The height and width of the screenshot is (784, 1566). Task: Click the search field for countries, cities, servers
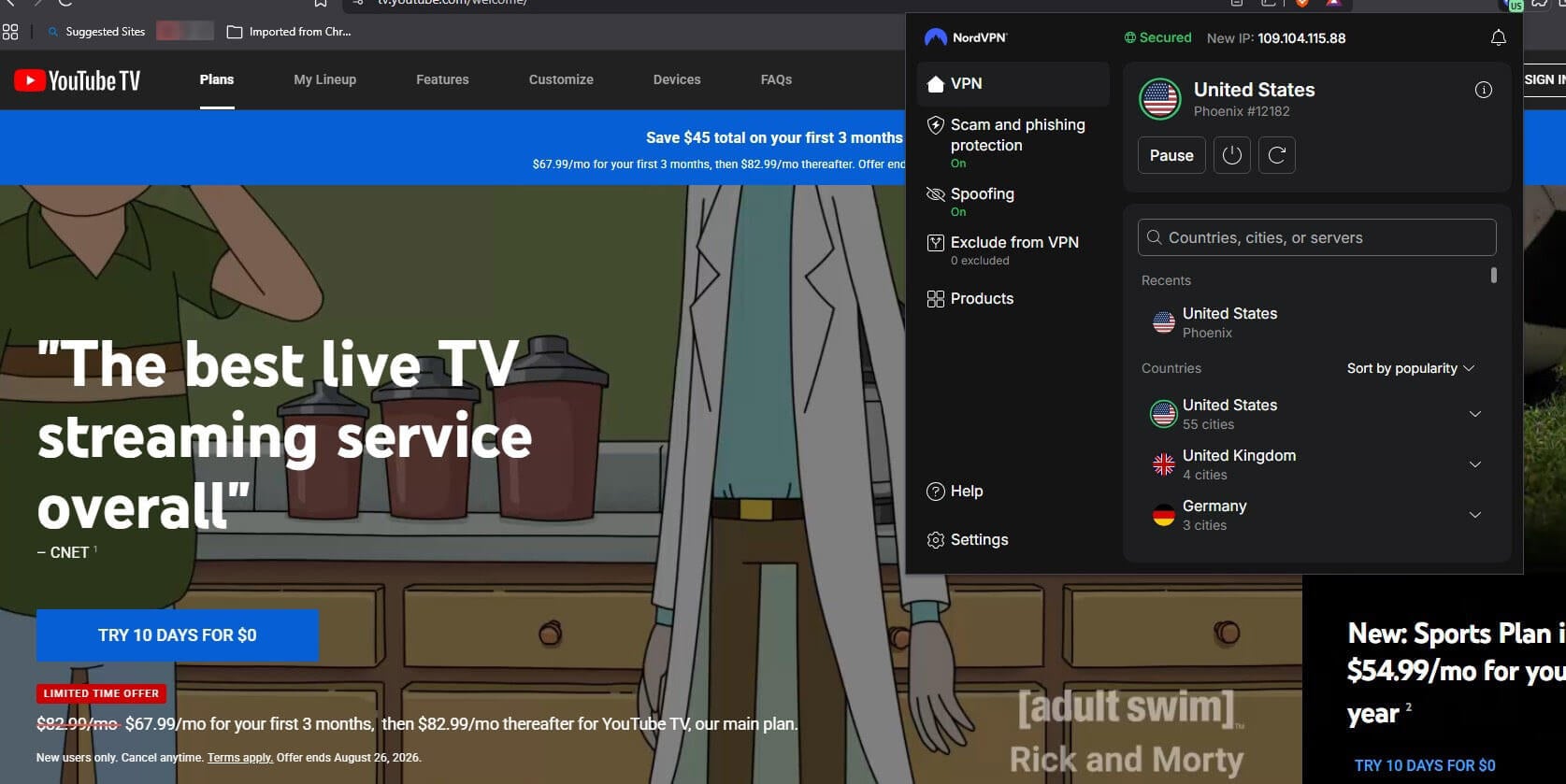click(1316, 237)
